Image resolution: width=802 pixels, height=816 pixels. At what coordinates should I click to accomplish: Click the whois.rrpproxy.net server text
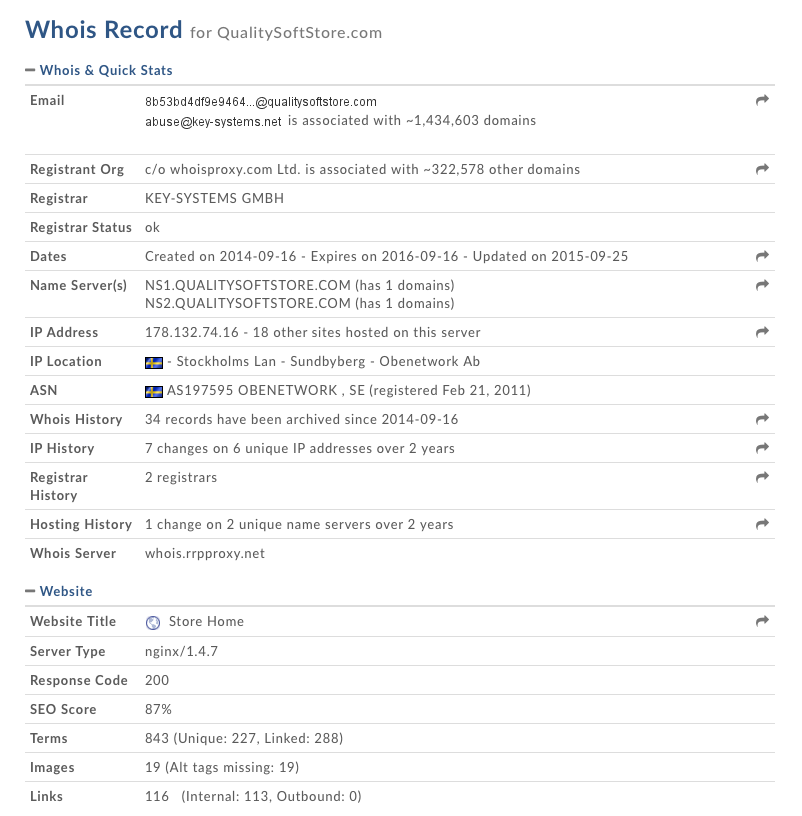[205, 554]
